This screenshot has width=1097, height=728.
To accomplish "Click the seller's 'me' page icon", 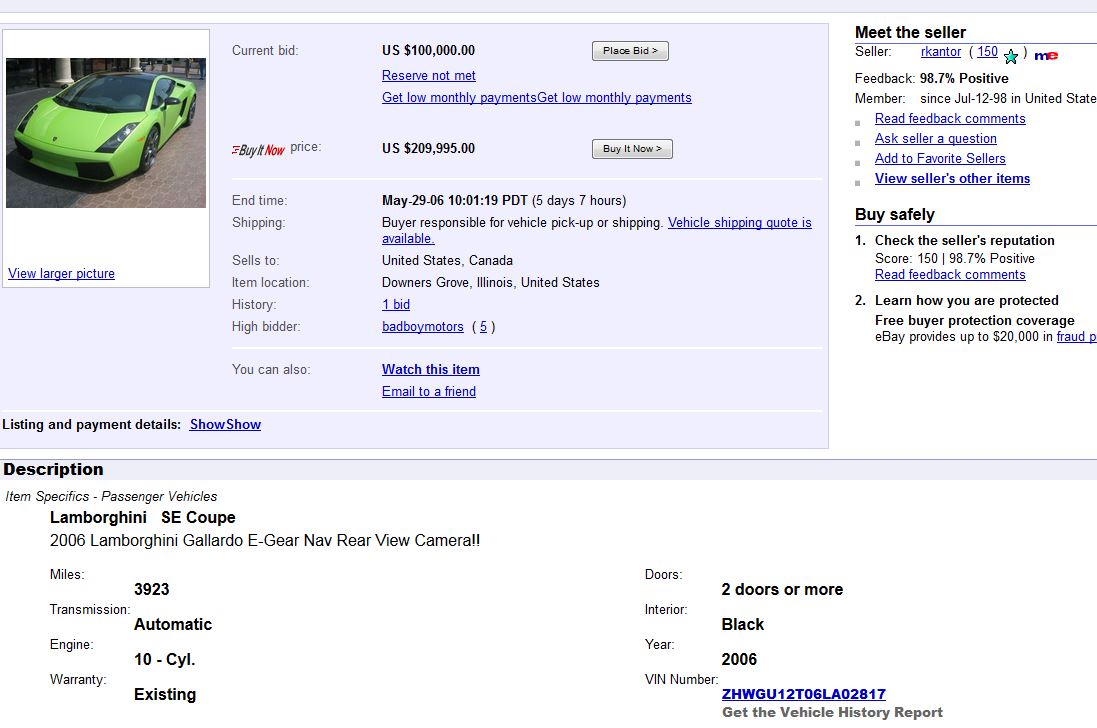I will 1046,56.
